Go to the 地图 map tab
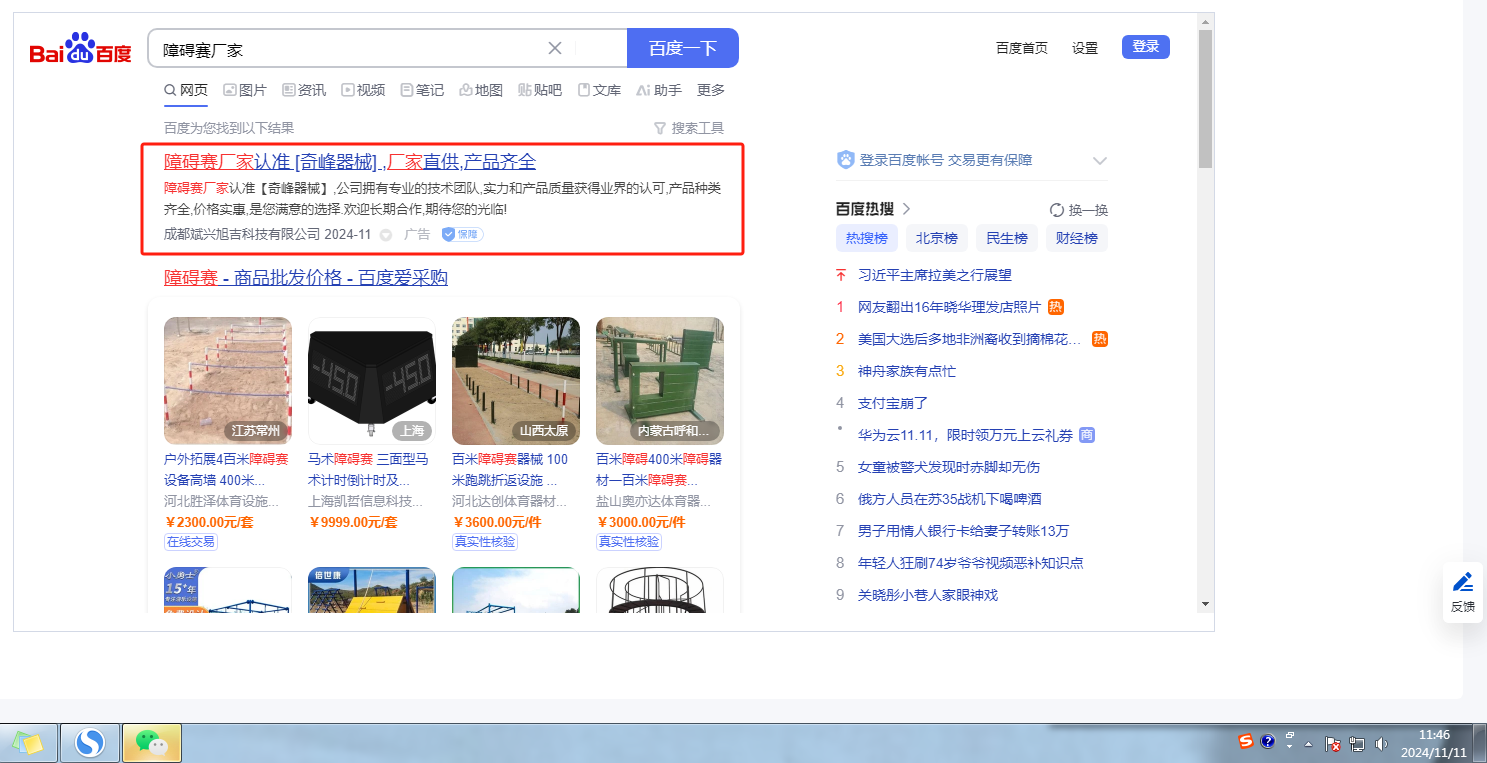Viewport: 1487px width, 763px height. 481,90
